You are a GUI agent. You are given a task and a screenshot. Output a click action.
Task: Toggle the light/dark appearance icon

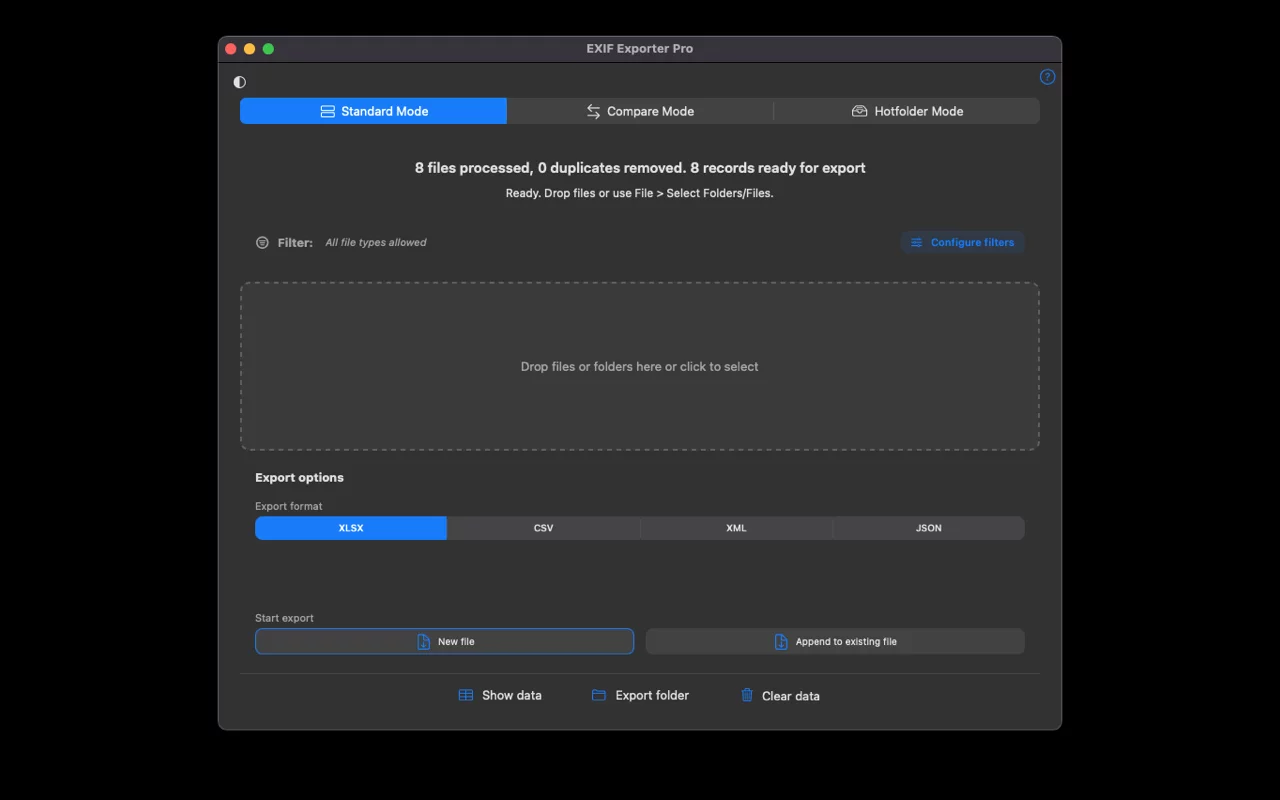point(239,82)
